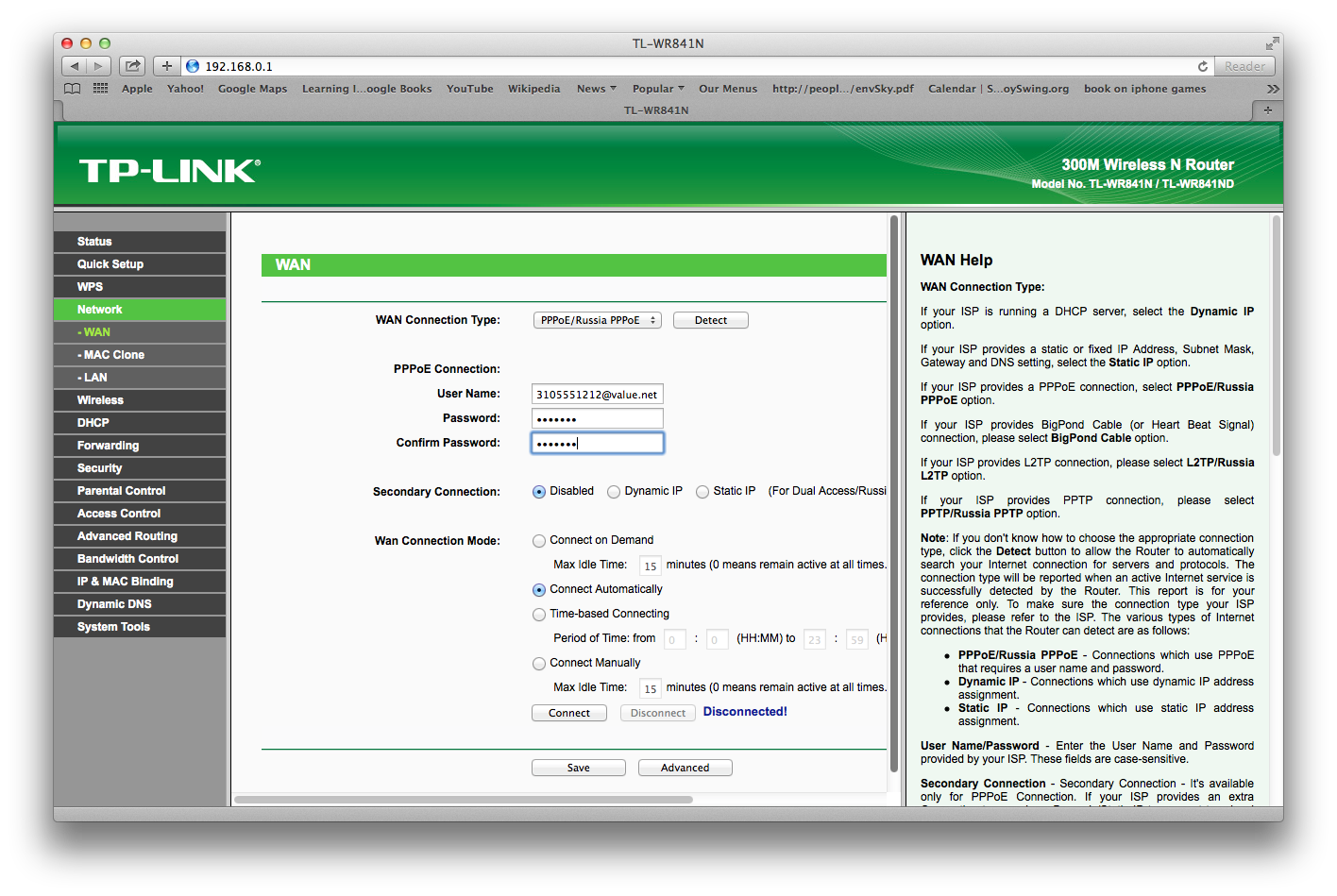Open Security menu section
This screenshot has height=896, width=1337.
pyautogui.click(x=140, y=468)
